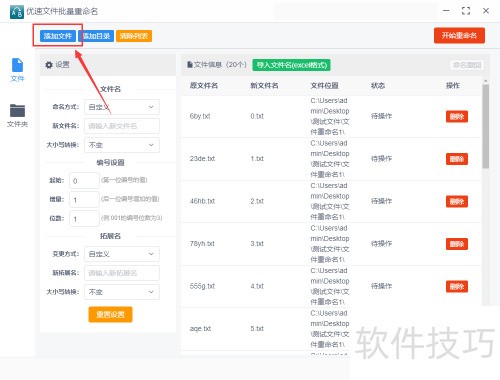Click the 新文件名 input field

click(x=122, y=126)
